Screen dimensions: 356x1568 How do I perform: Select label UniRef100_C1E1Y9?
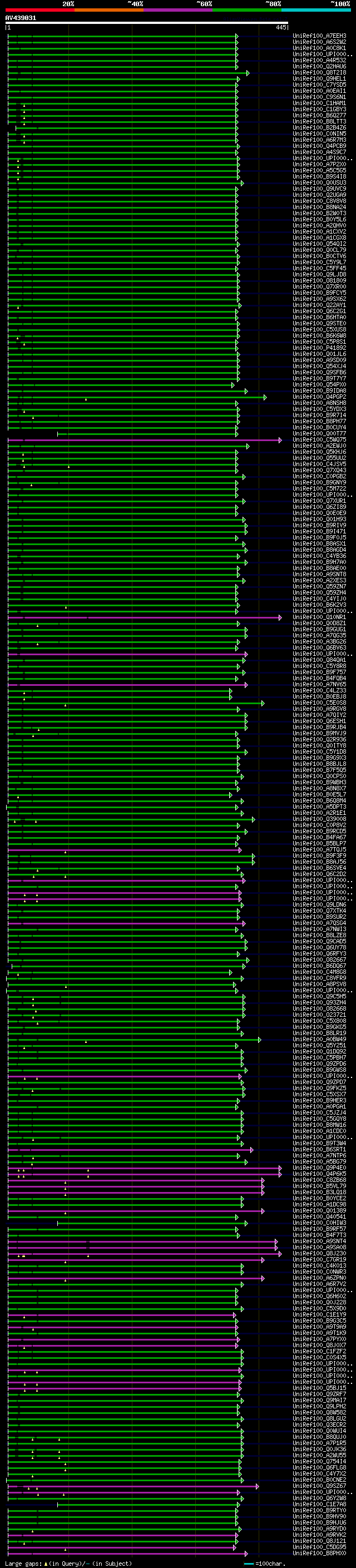pos(319,1314)
